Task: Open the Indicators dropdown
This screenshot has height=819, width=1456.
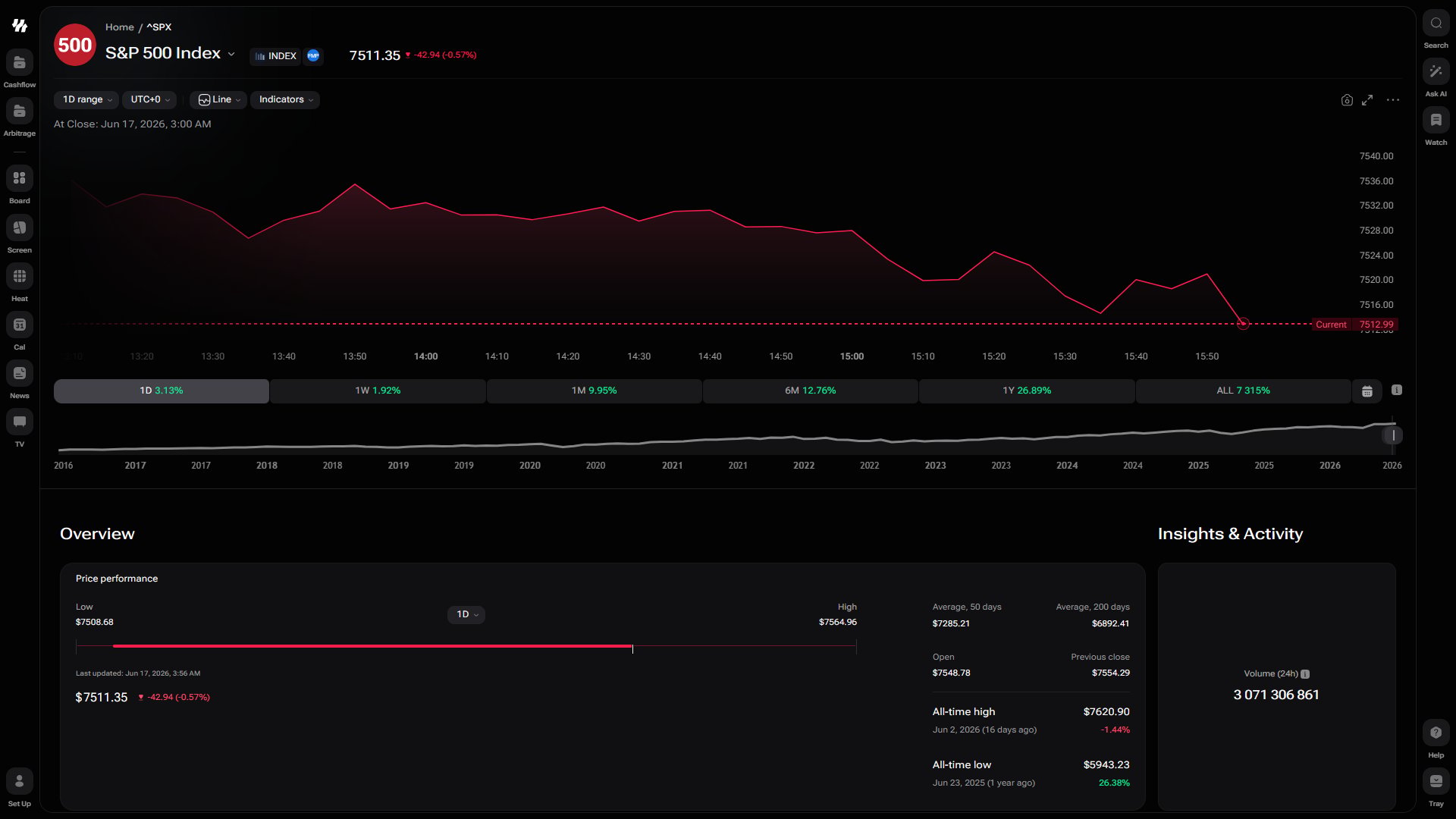Action: click(285, 99)
